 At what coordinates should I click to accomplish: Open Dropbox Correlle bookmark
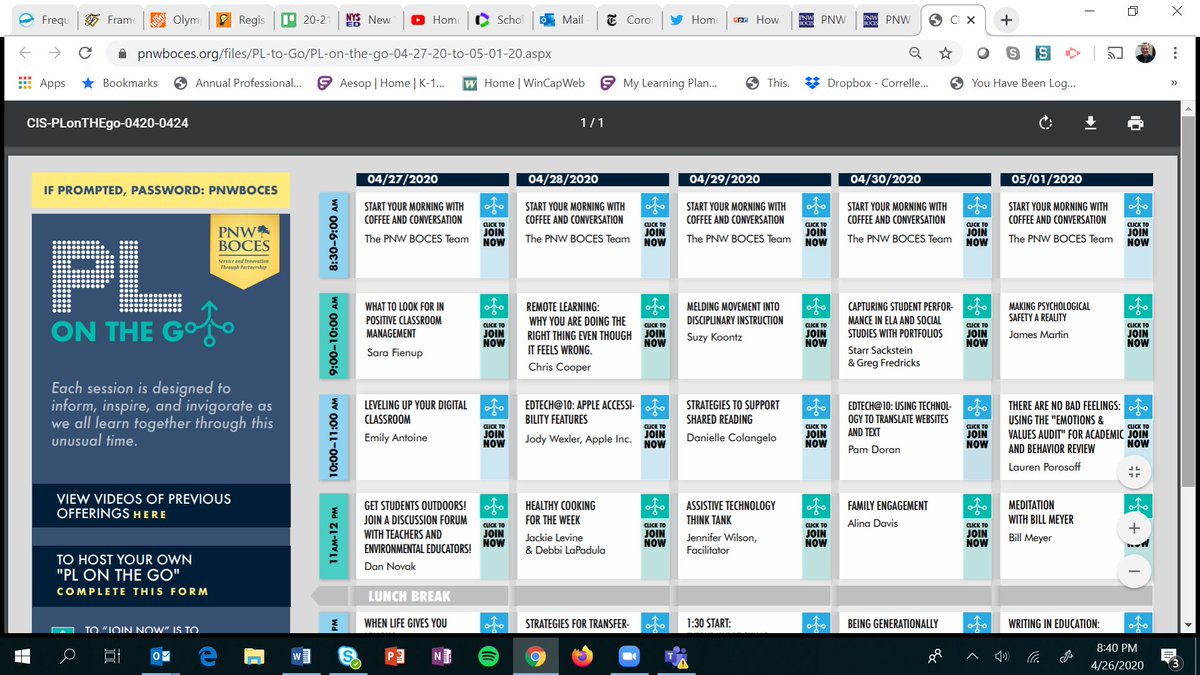click(866, 83)
